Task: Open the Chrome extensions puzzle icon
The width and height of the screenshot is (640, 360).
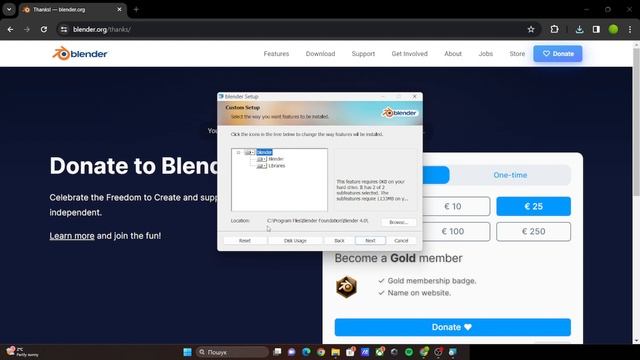Action: 554,29
